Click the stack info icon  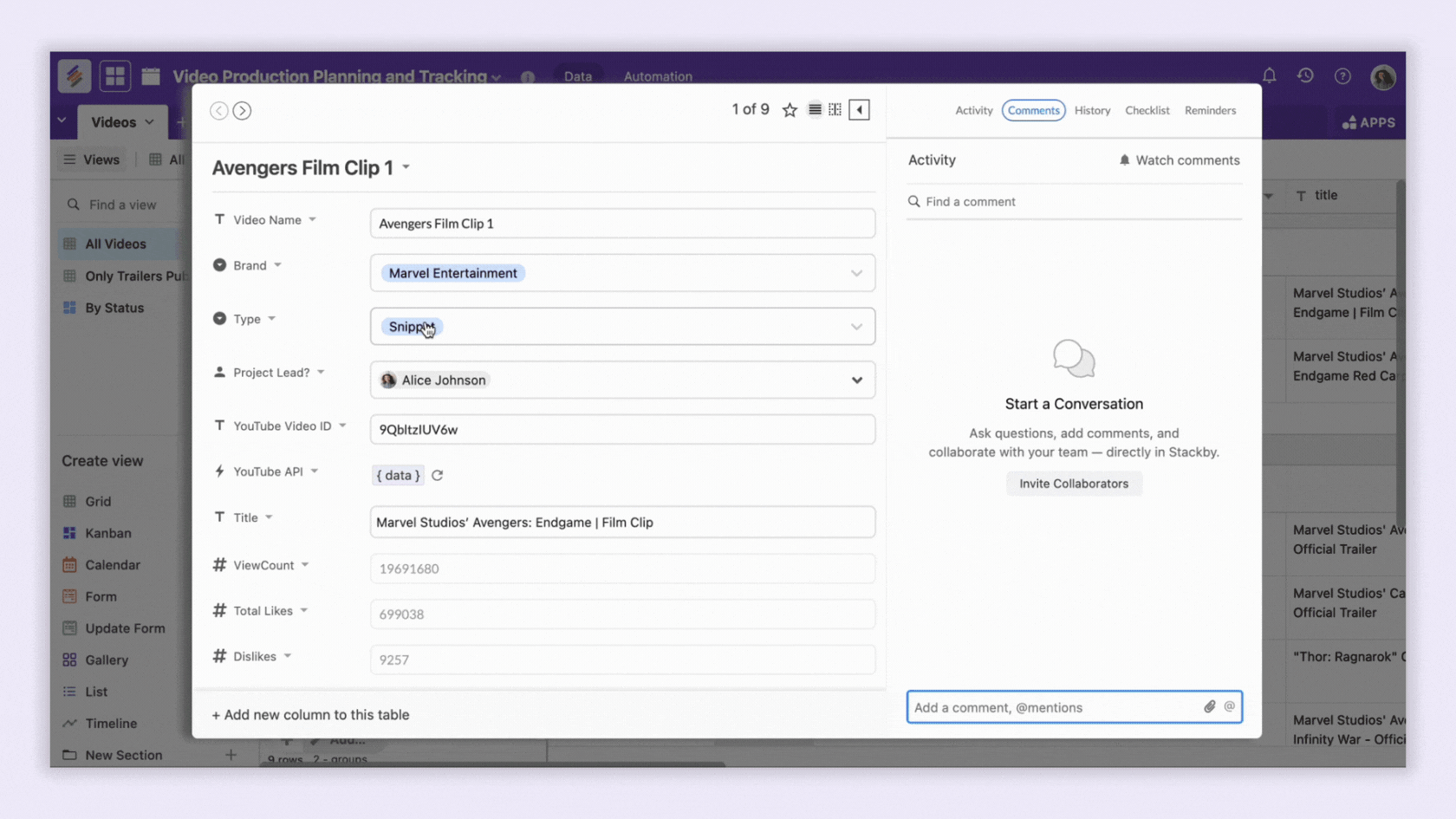[x=528, y=77]
